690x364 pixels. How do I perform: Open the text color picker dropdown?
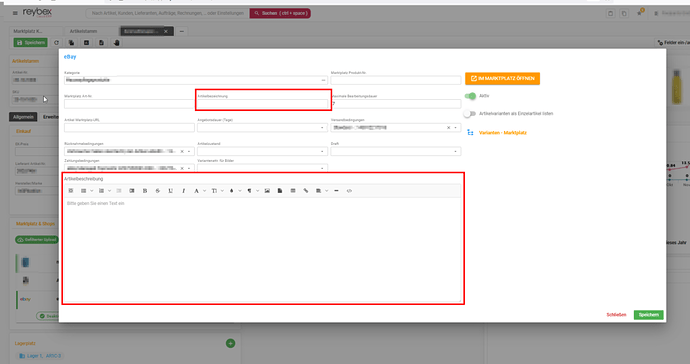tap(232, 191)
